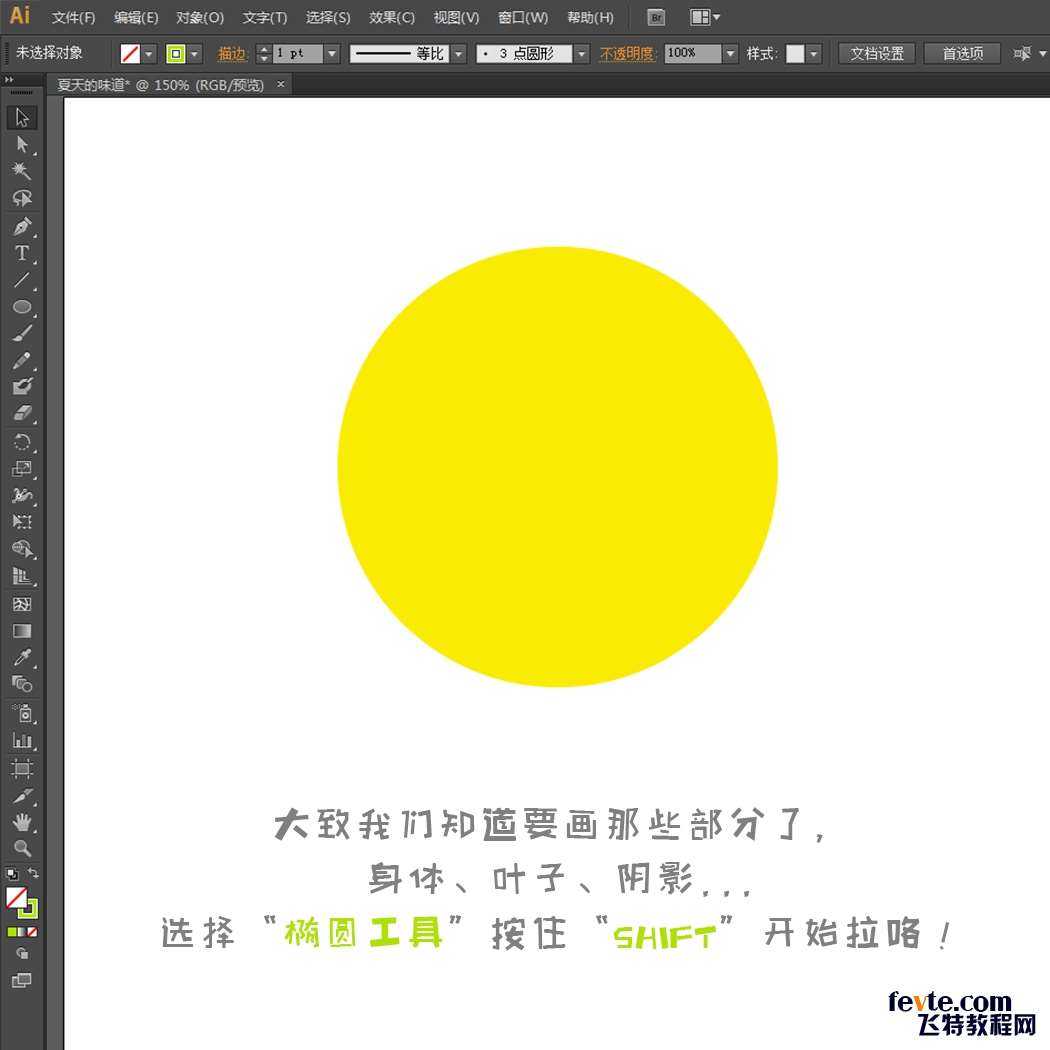This screenshot has height=1050, width=1050.
Task: Set None mode in toolbox
Action: click(33, 932)
